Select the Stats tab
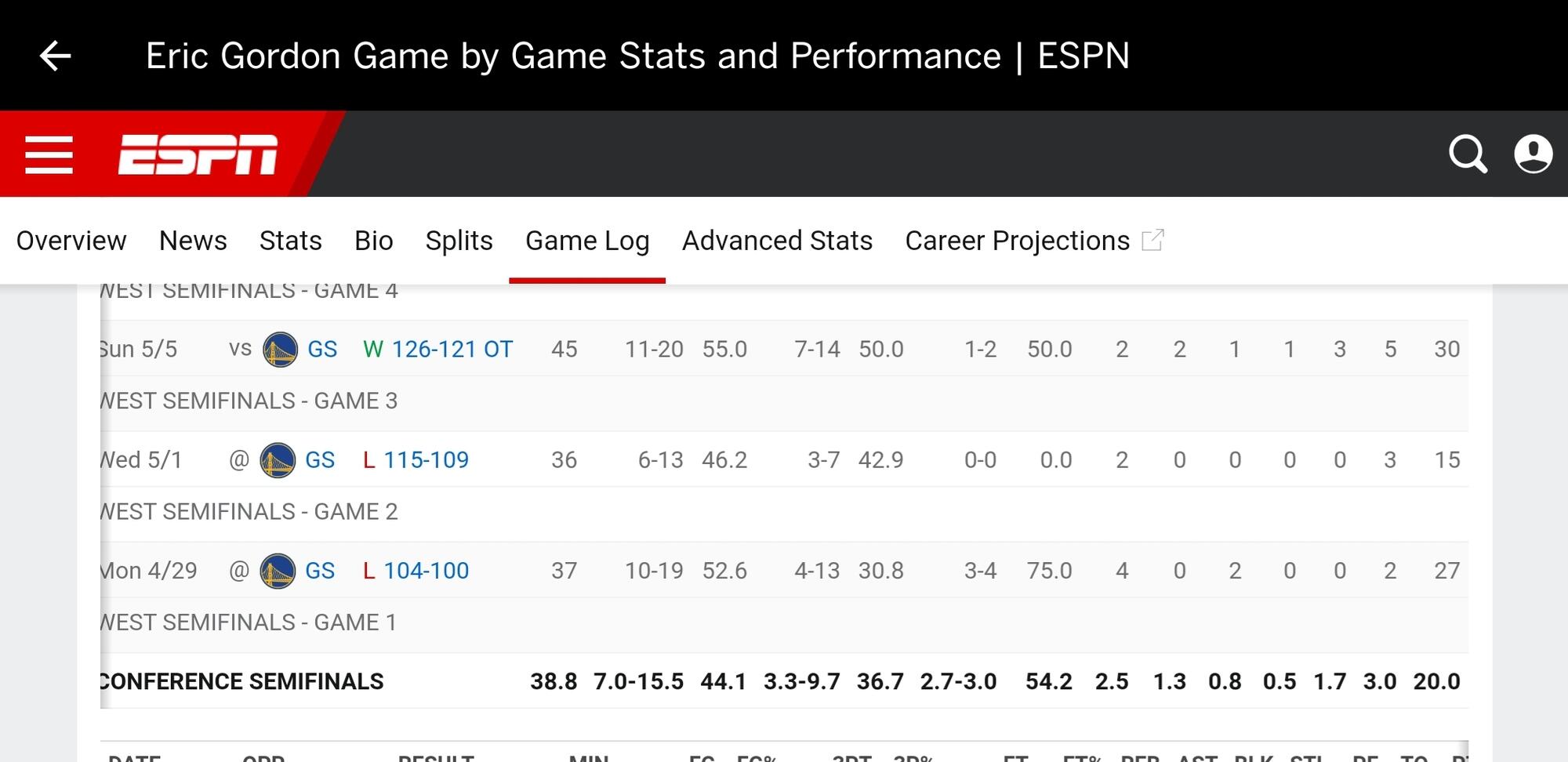The width and height of the screenshot is (1568, 762). coord(291,241)
